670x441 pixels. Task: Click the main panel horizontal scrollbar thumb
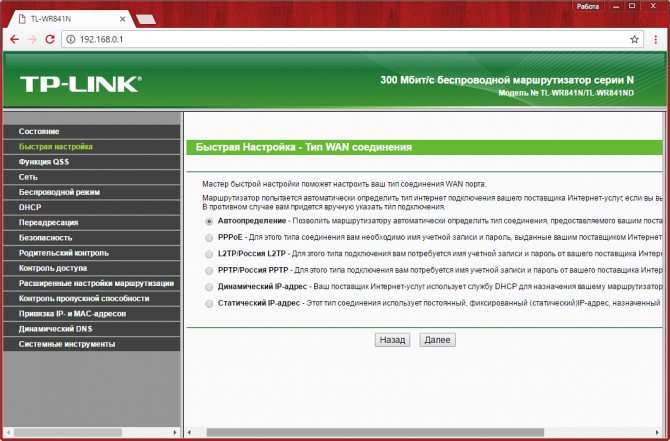(375, 432)
